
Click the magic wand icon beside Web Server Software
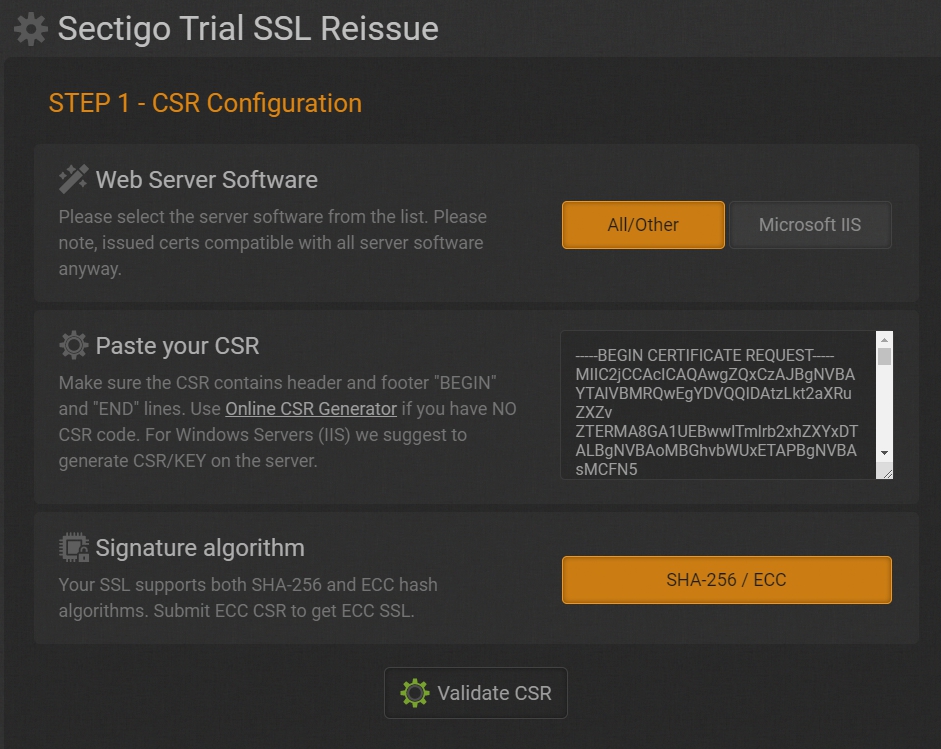click(x=74, y=180)
